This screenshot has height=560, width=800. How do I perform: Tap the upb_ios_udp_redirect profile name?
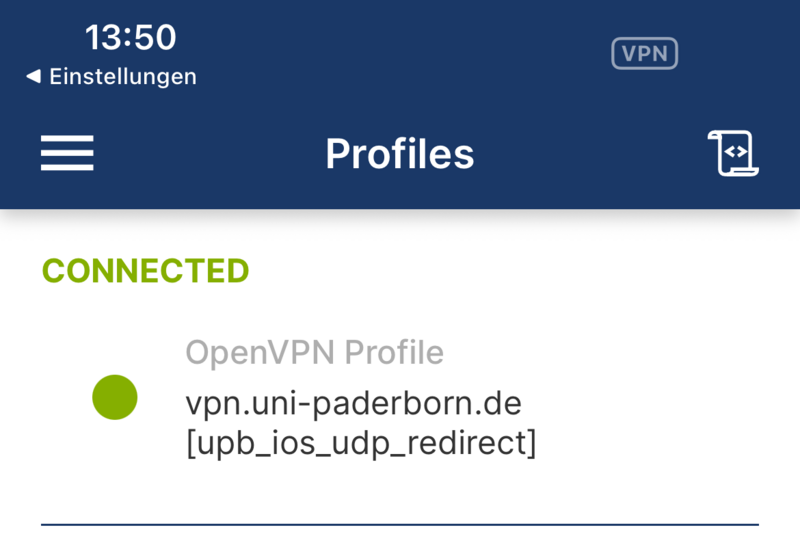click(x=361, y=443)
